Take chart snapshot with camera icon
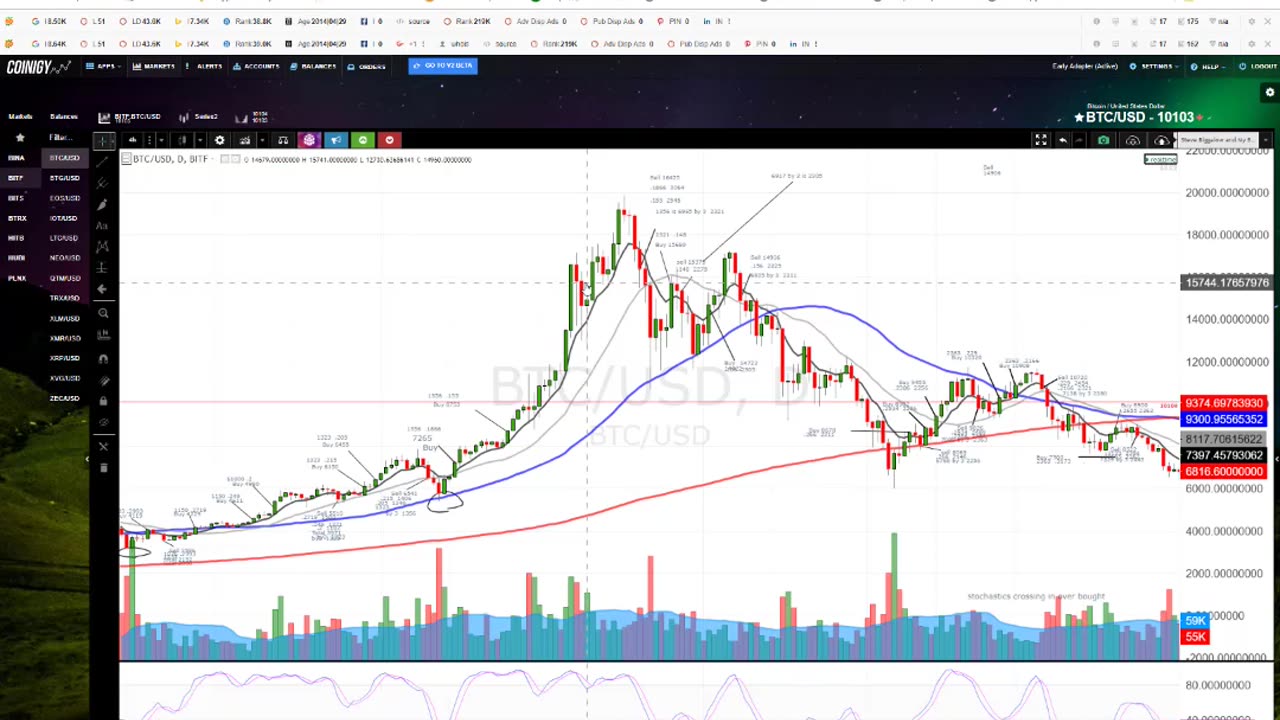Viewport: 1280px width, 720px height. [1103, 140]
